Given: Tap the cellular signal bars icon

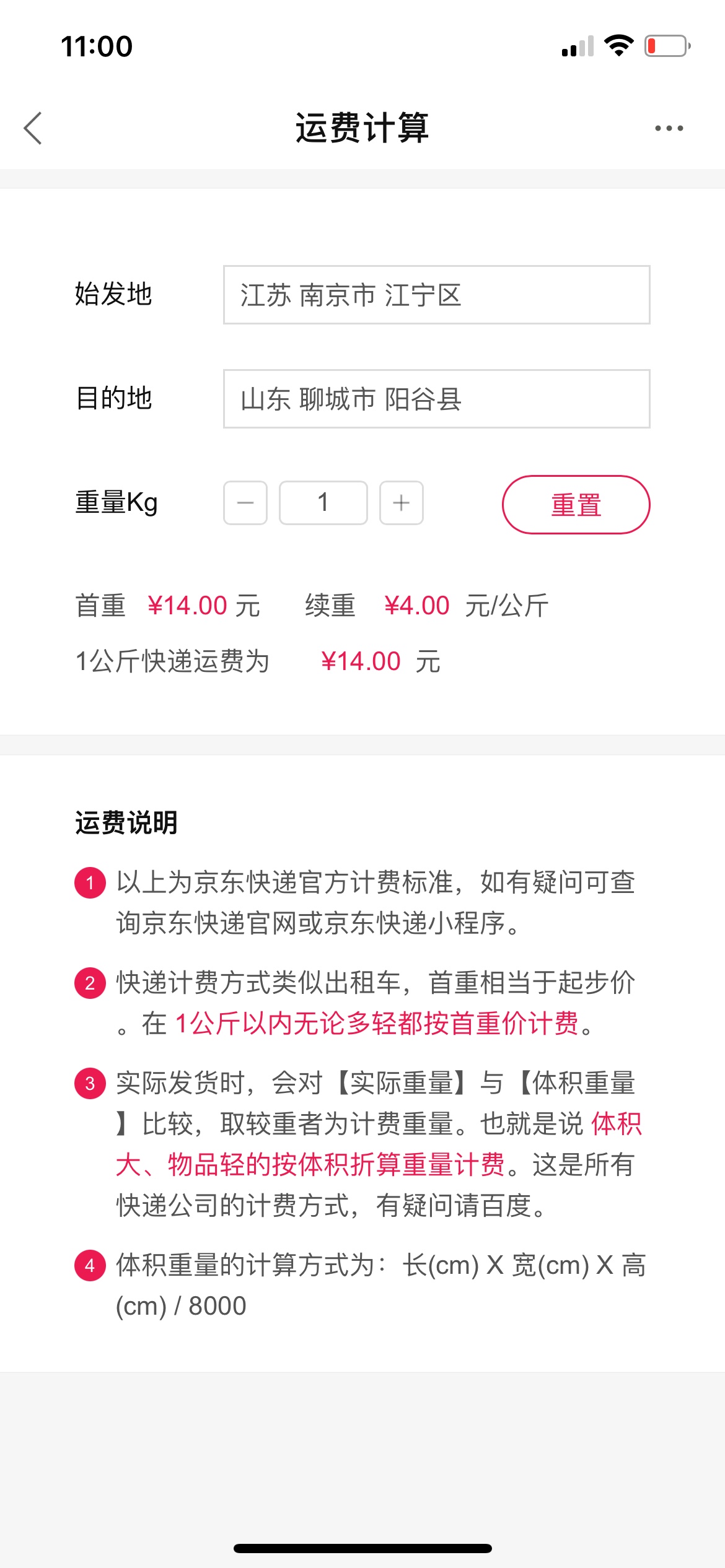Looking at the screenshot, I should (x=578, y=46).
